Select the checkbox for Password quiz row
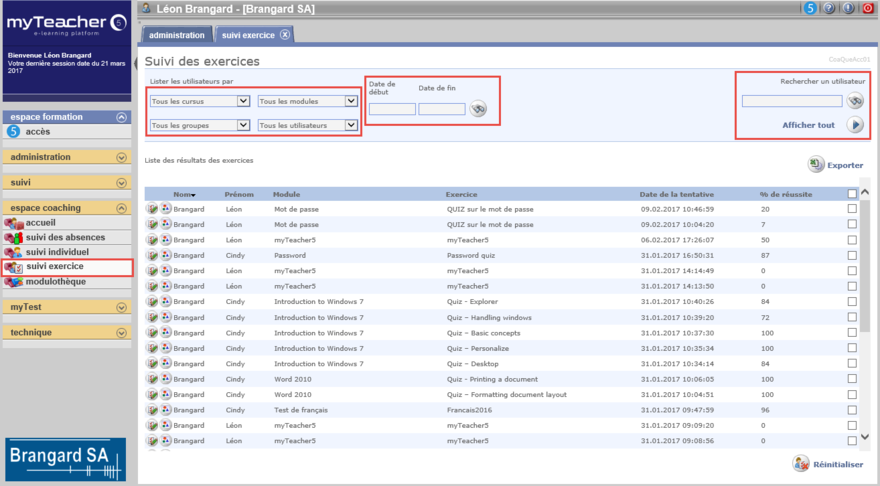This screenshot has height=486, width=880. click(852, 256)
